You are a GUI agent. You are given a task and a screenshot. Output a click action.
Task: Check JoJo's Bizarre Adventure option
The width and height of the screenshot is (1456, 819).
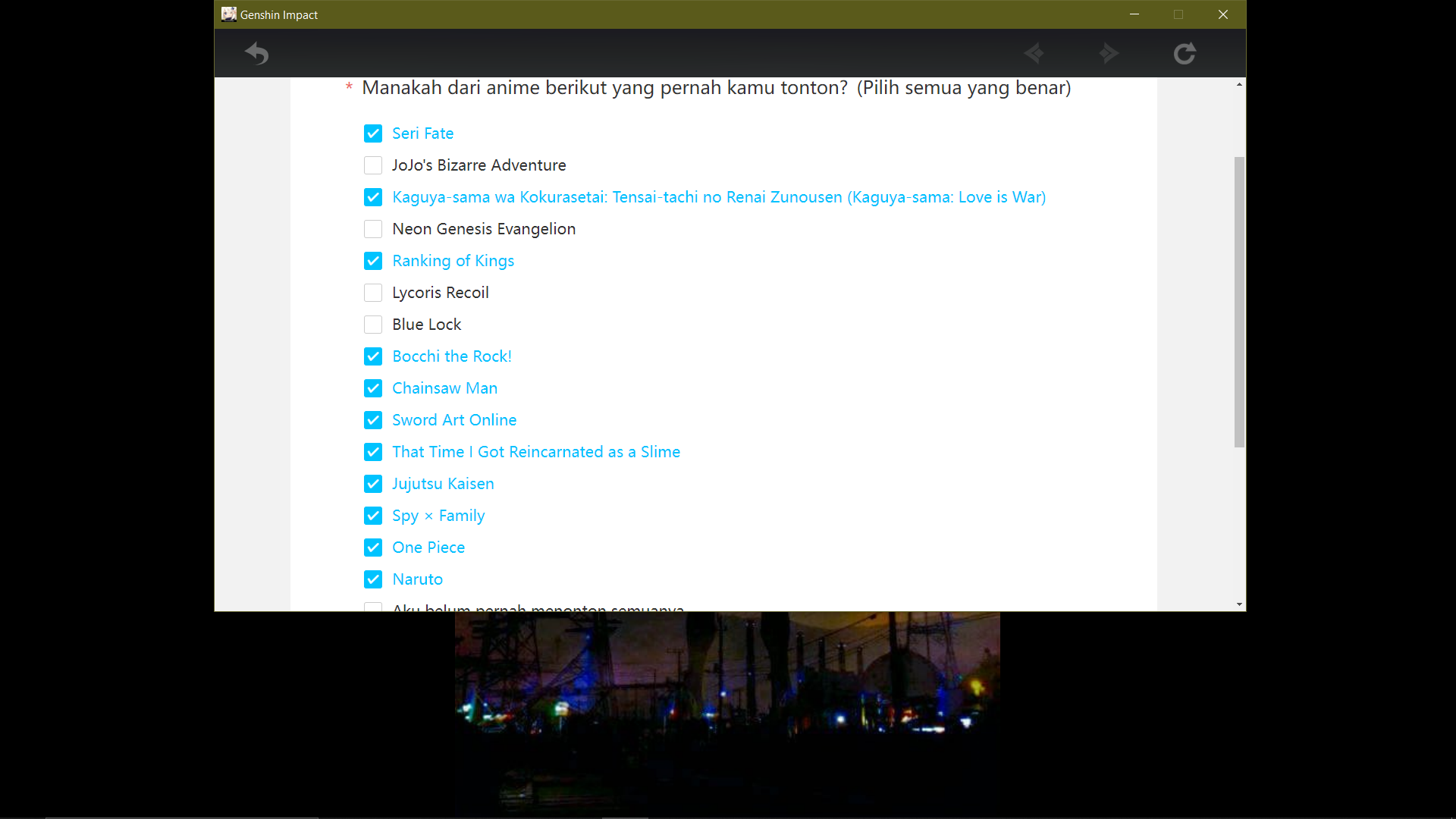373,165
